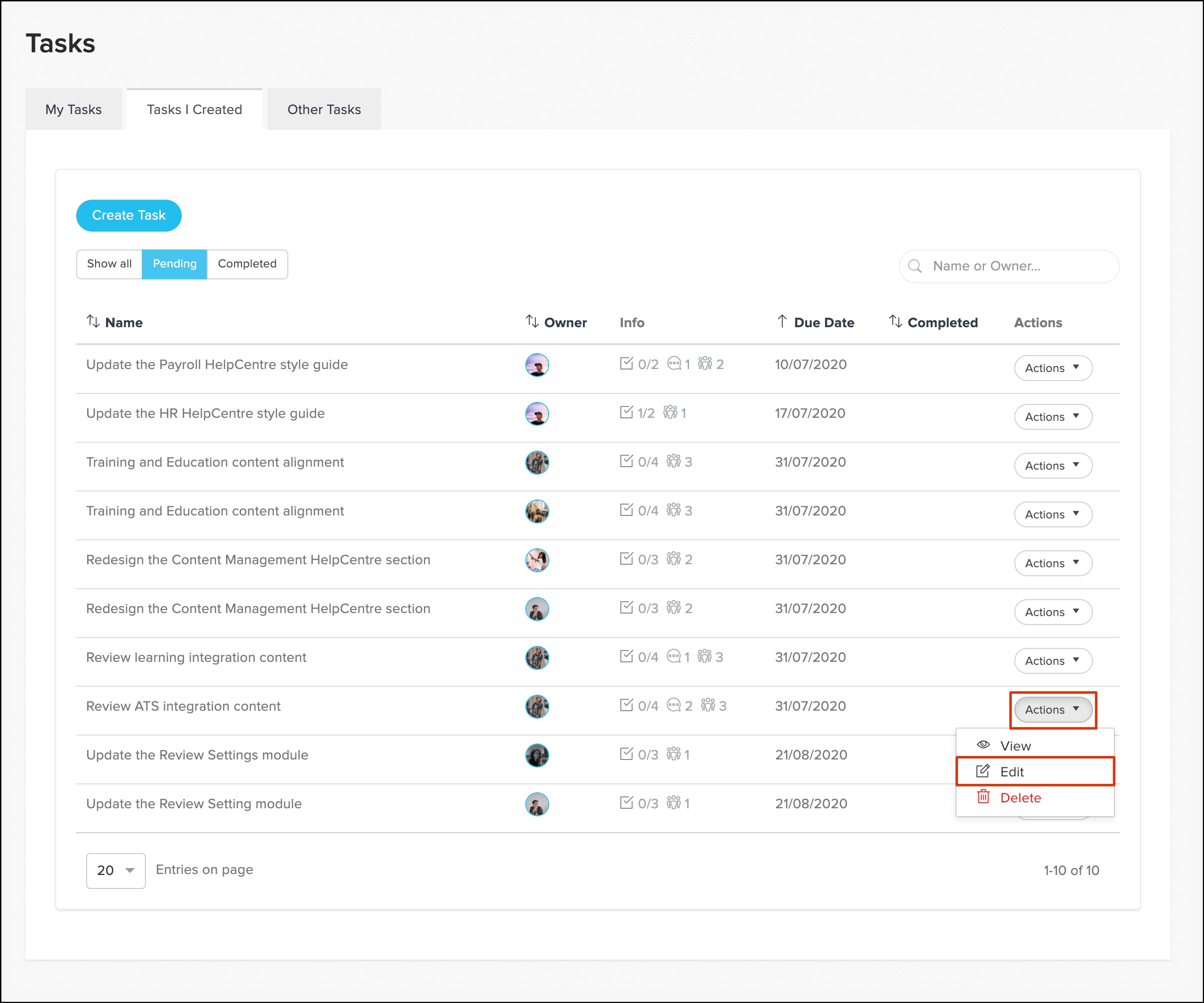Screen dimensions: 1204x1003
Task: Focus the Name or Owner search field
Action: click(x=1015, y=266)
